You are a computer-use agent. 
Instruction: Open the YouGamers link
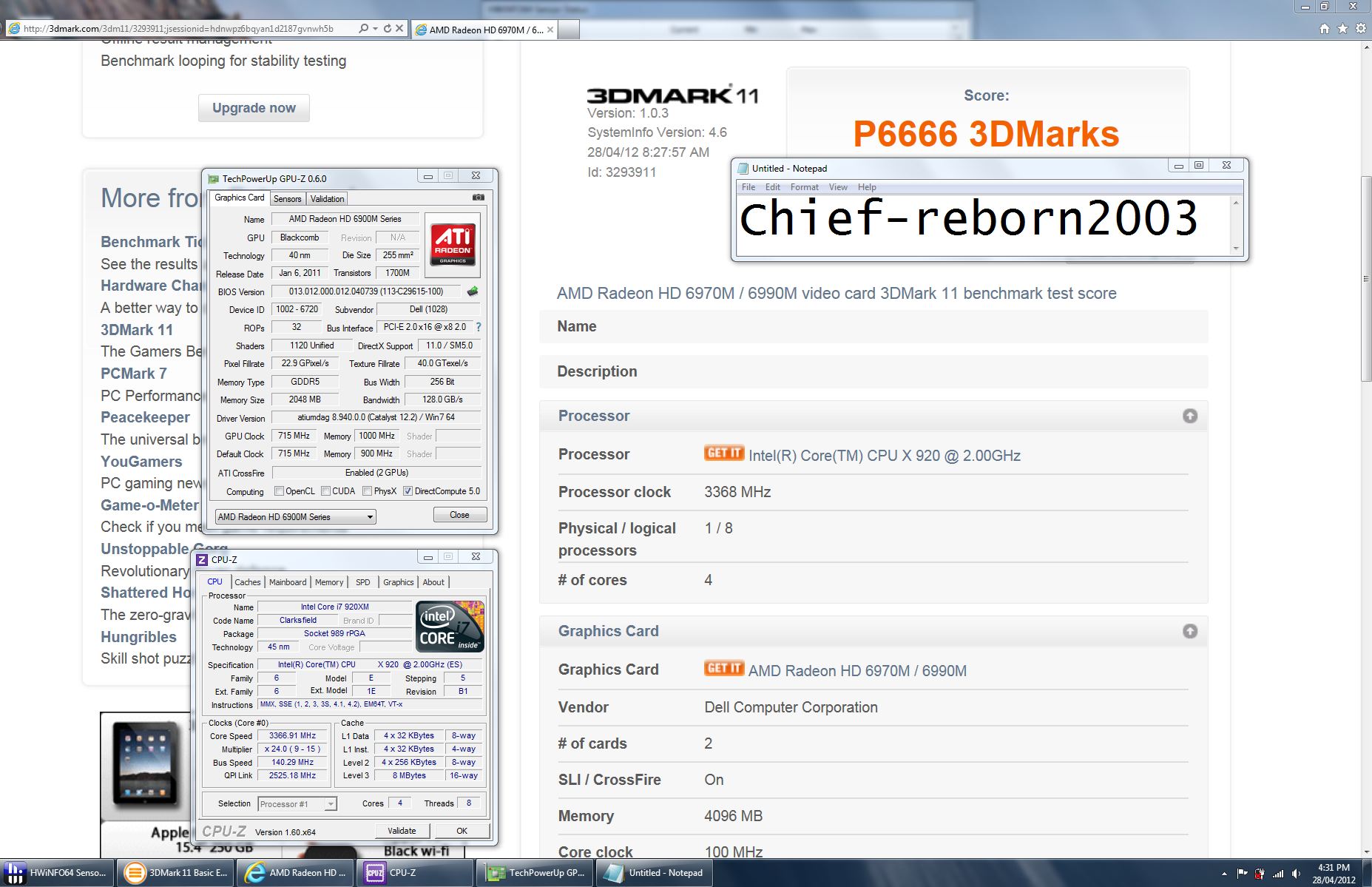[x=141, y=462]
